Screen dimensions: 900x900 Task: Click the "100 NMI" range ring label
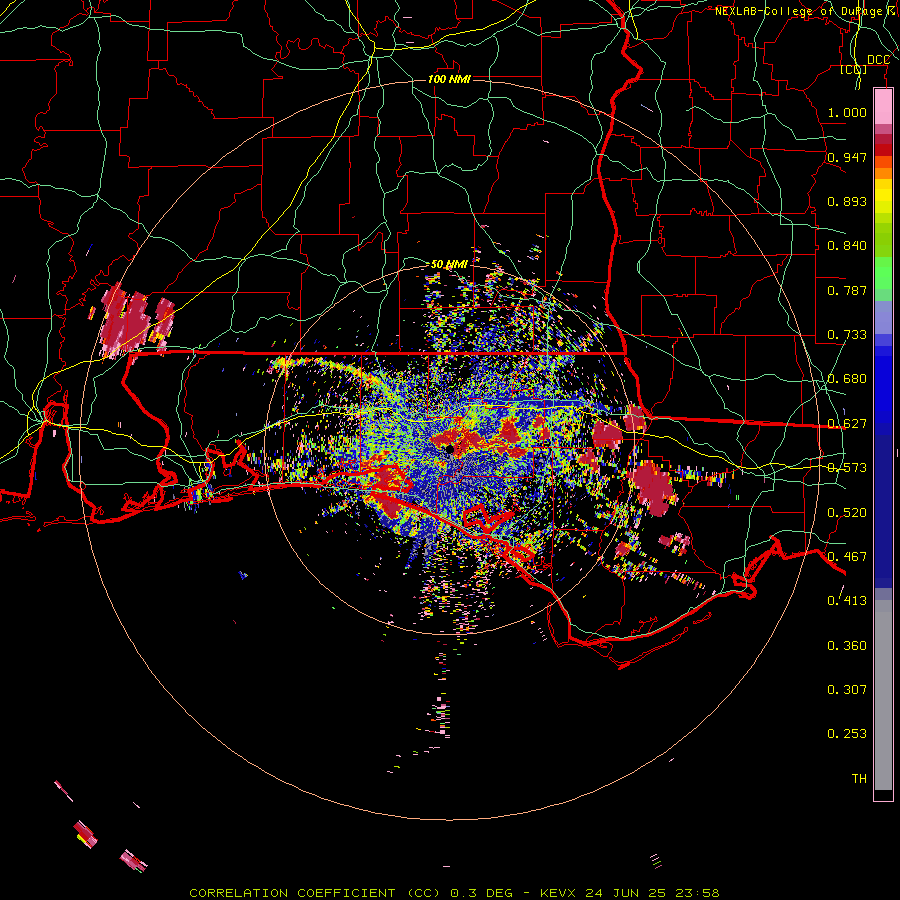[449, 79]
